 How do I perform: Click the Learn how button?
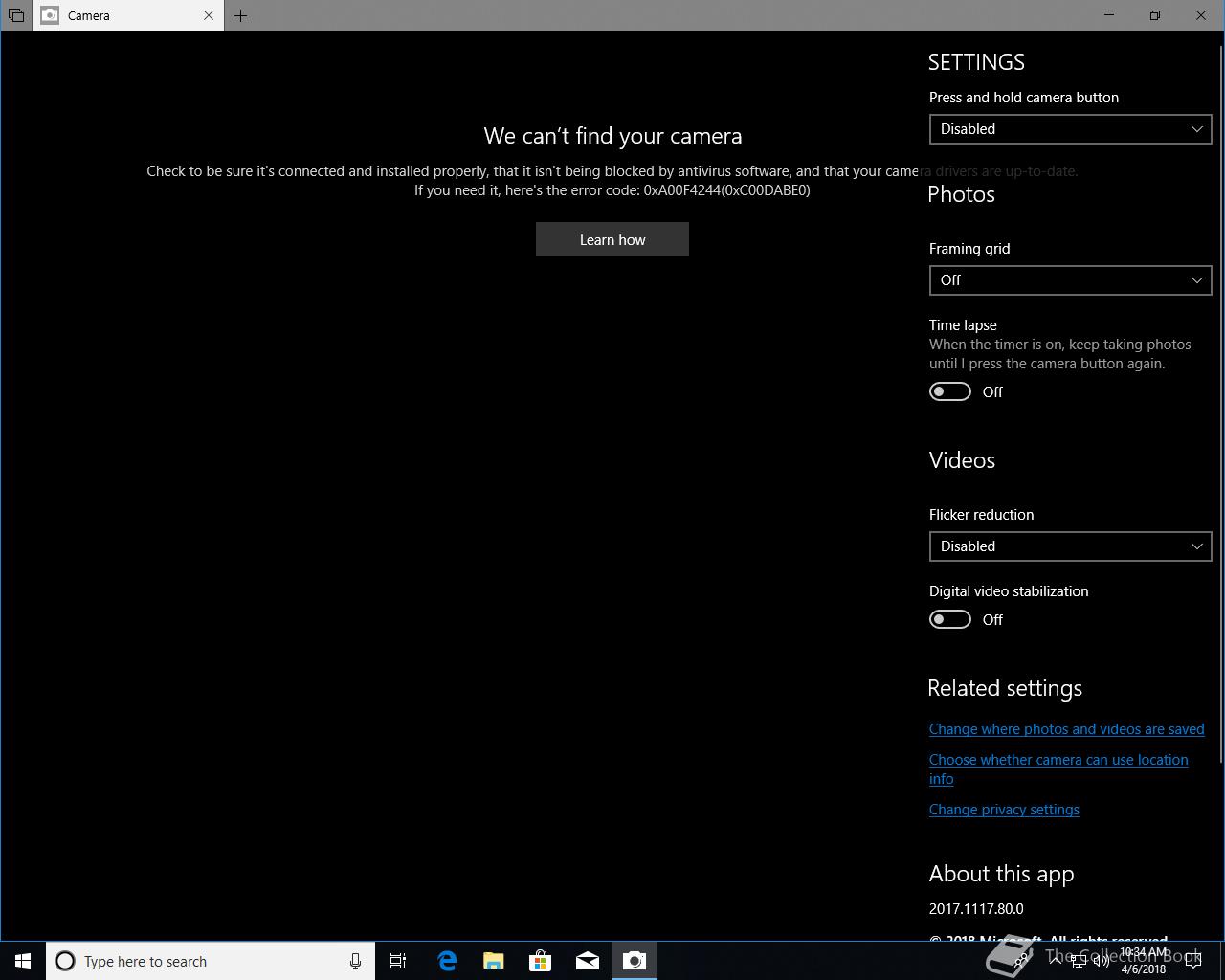tap(612, 239)
